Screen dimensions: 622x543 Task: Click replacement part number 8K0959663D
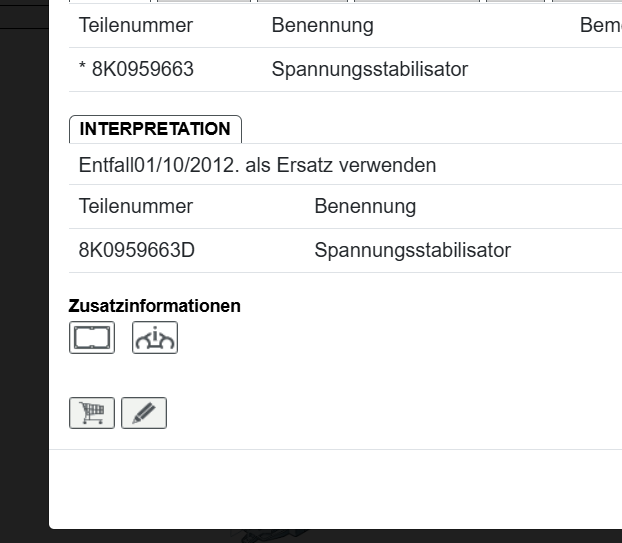pos(136,250)
